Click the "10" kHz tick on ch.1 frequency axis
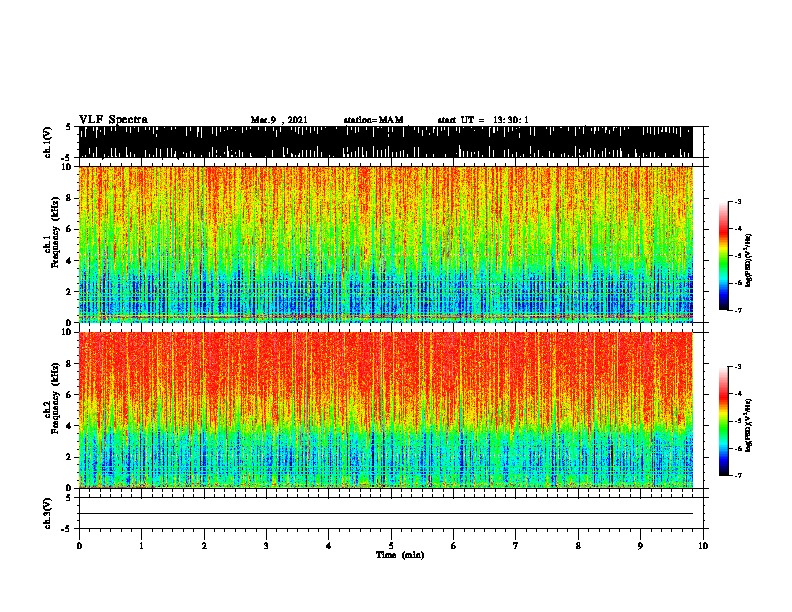Screen dimensions: 792x612 pyautogui.click(x=66, y=167)
